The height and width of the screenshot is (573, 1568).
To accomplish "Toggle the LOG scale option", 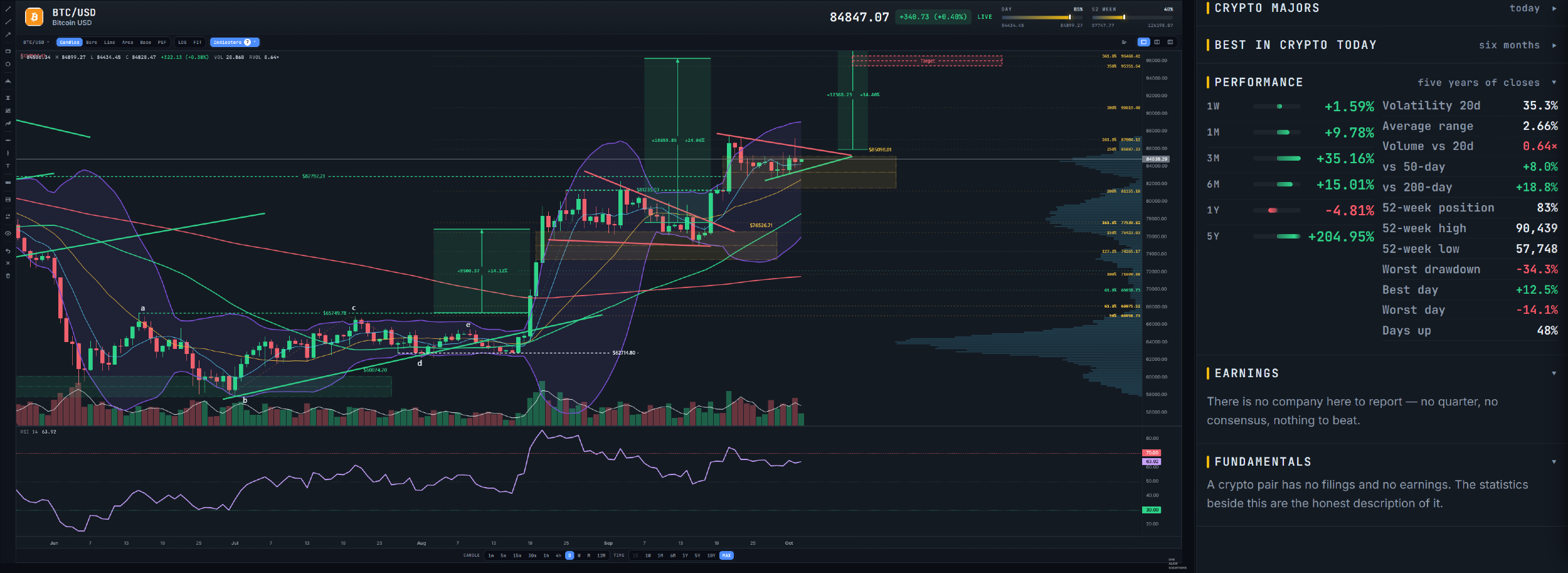I will coord(183,42).
